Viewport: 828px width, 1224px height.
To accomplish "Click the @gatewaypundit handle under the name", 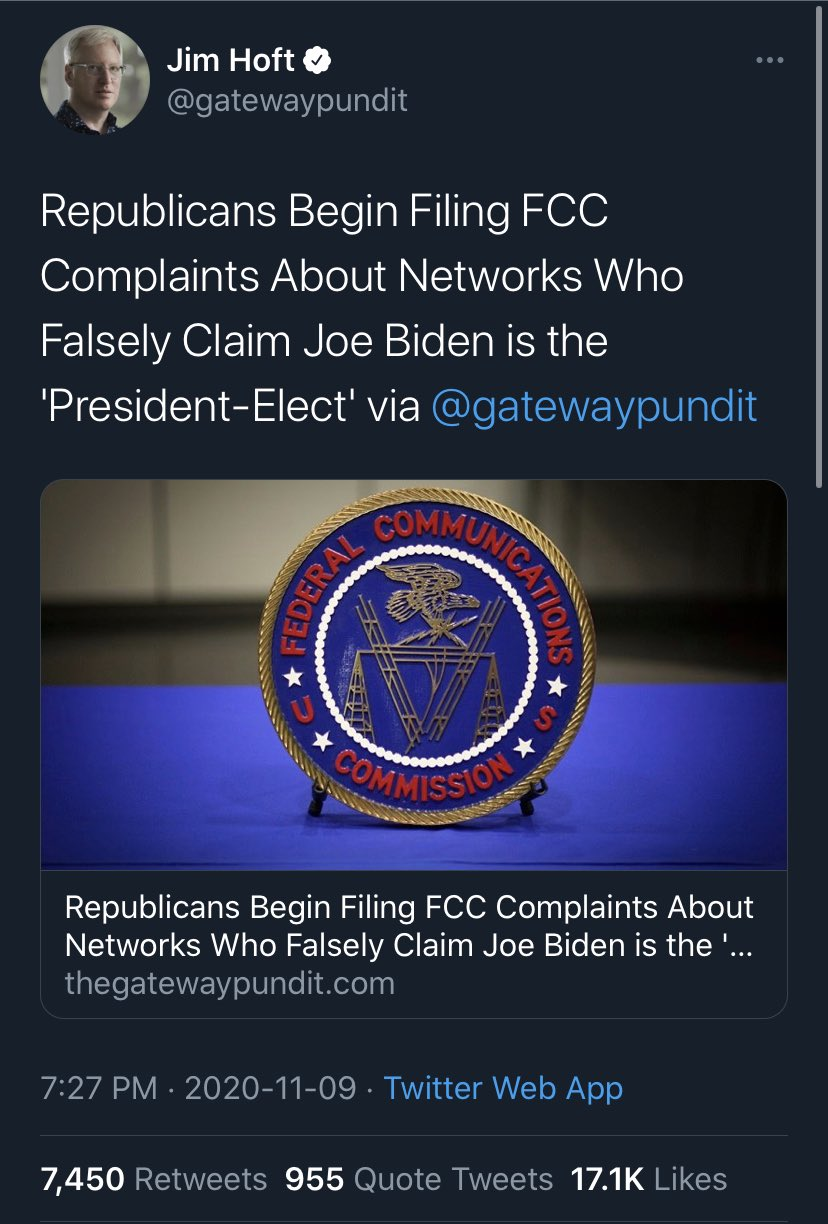I will tap(287, 101).
